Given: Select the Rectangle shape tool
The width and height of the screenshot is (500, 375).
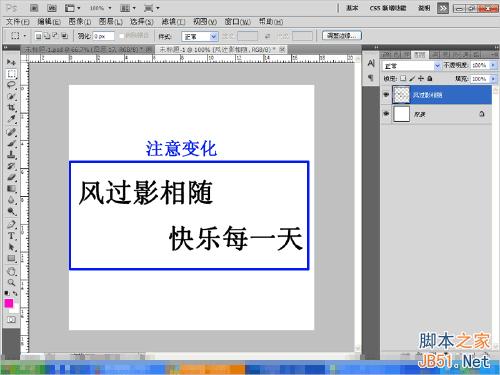Looking at the screenshot, I should click(x=11, y=258).
